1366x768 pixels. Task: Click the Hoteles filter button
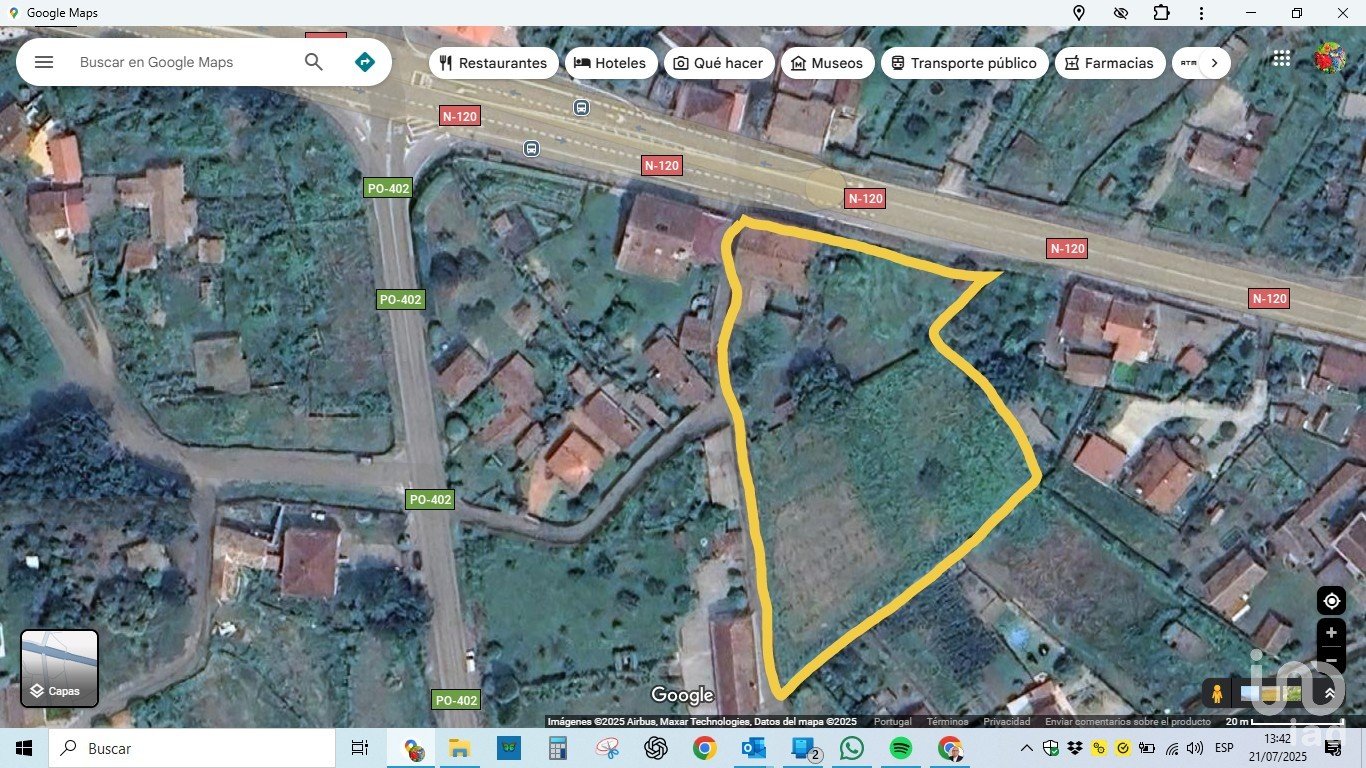coord(610,63)
